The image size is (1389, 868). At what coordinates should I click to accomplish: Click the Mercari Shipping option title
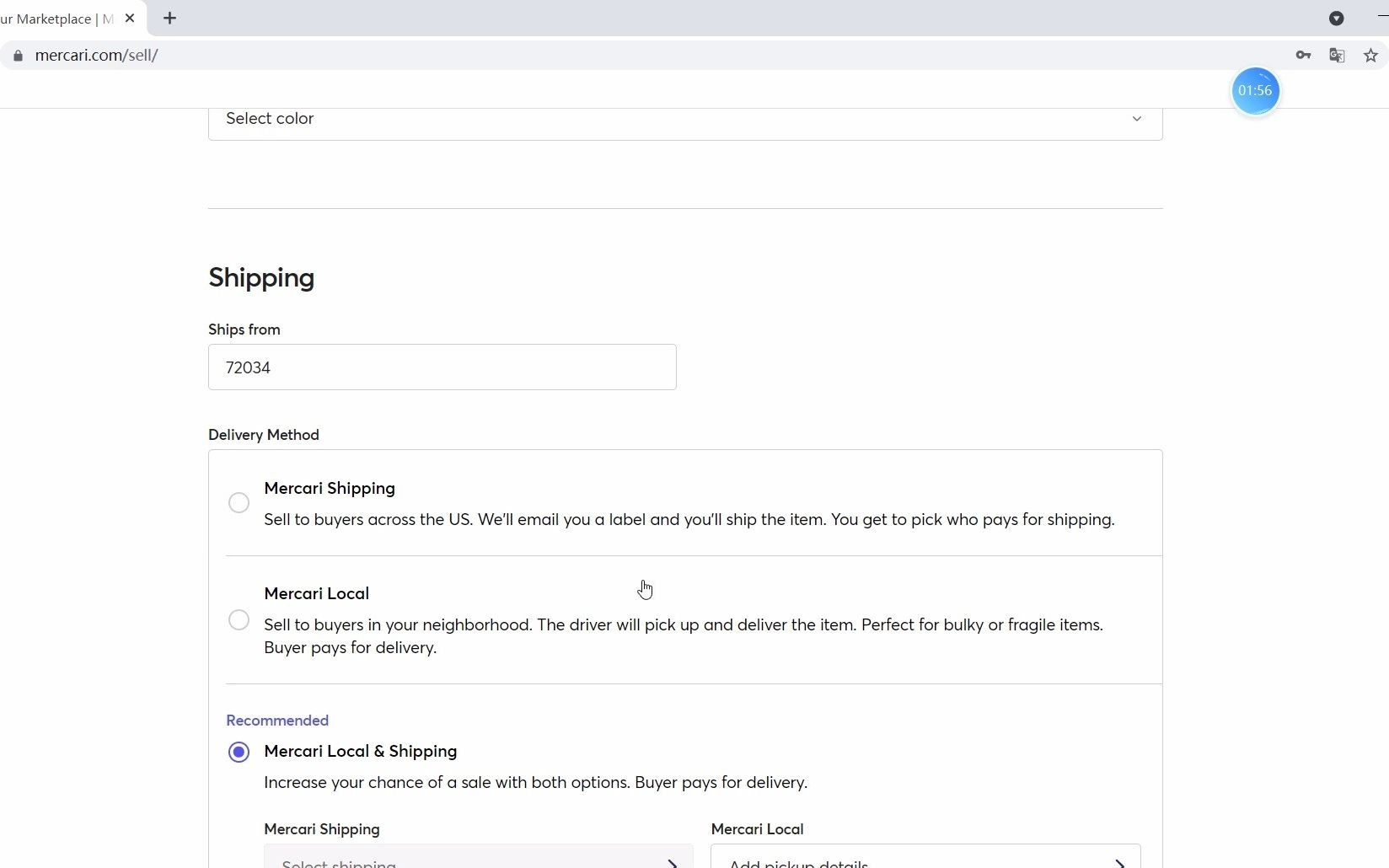click(330, 488)
